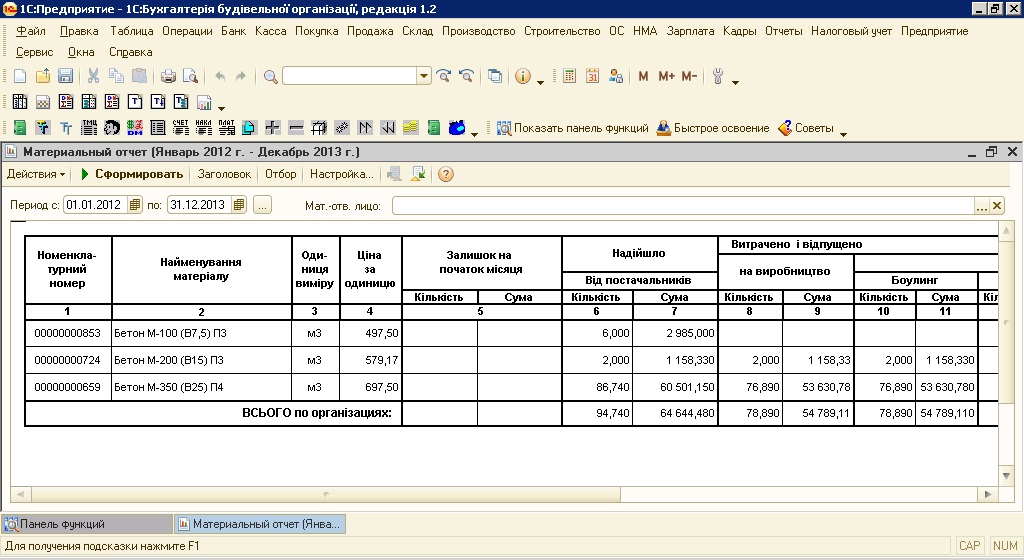
Task: Click Показать панель функций button
Action: 573,128
